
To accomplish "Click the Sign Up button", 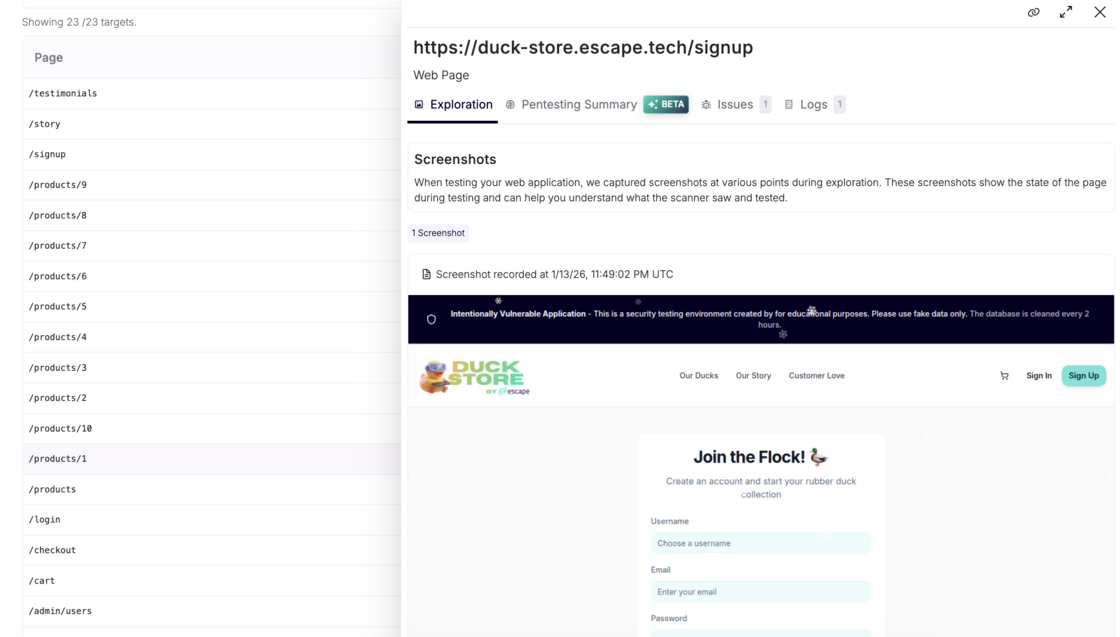I will pyautogui.click(x=1083, y=376).
